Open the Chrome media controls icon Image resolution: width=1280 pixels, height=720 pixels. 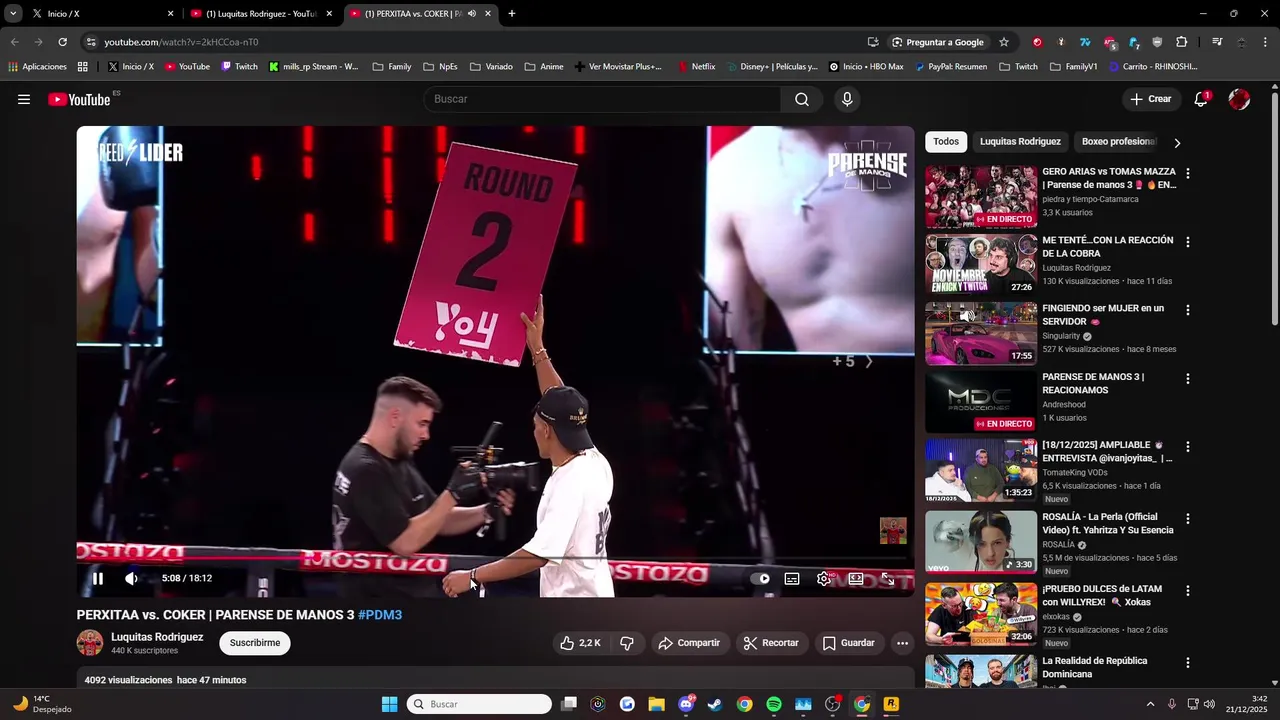click(x=1217, y=42)
